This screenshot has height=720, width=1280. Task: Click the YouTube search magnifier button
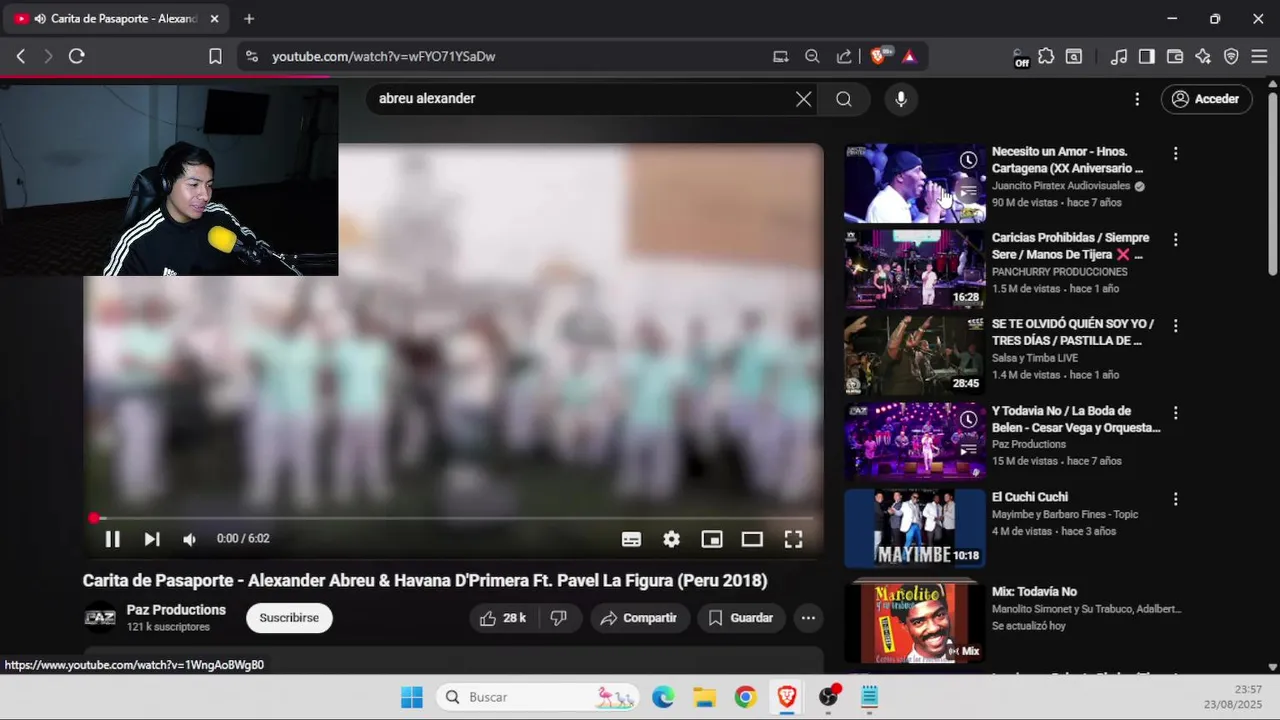[x=844, y=99]
